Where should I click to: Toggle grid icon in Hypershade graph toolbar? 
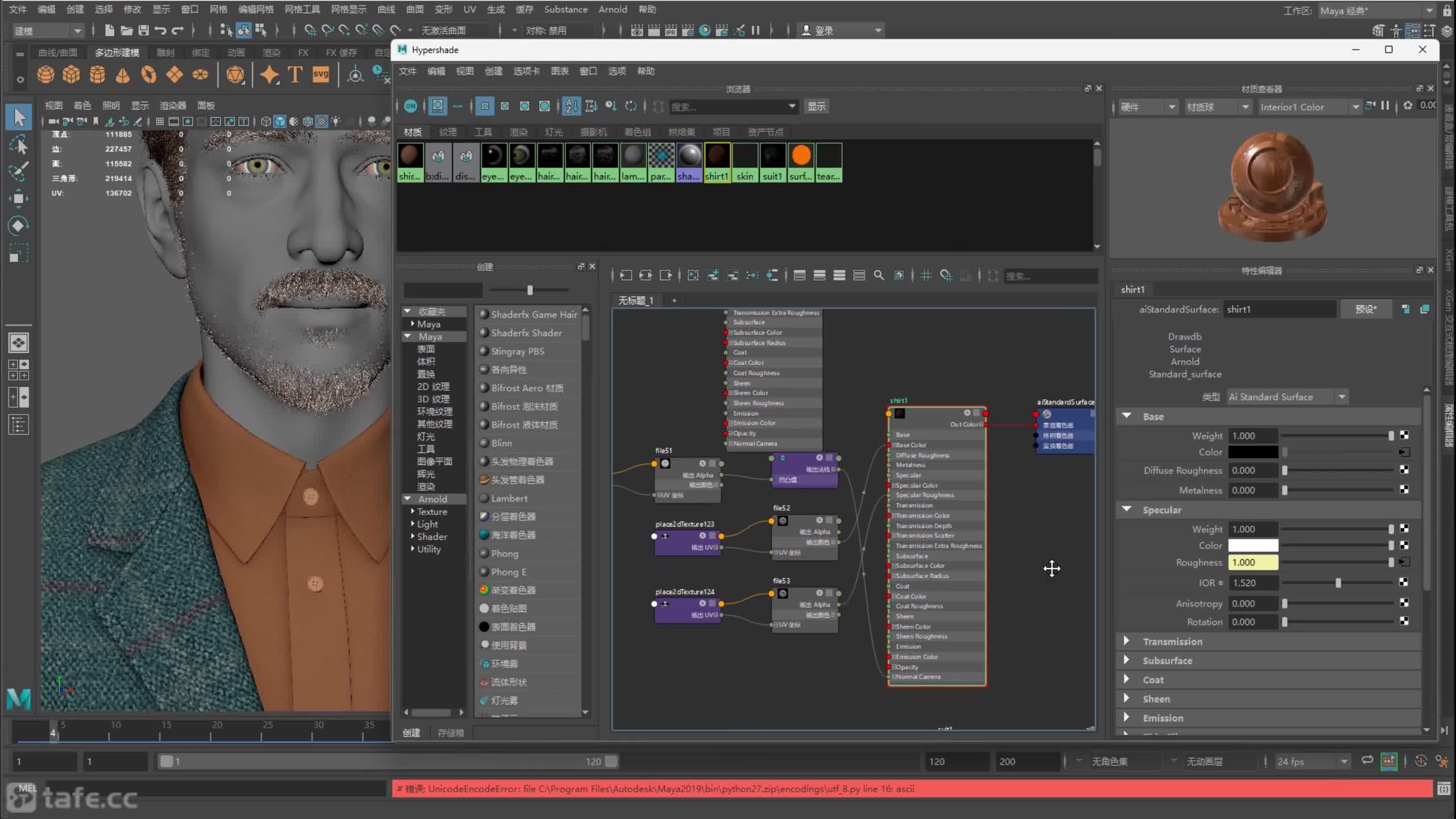(x=926, y=276)
